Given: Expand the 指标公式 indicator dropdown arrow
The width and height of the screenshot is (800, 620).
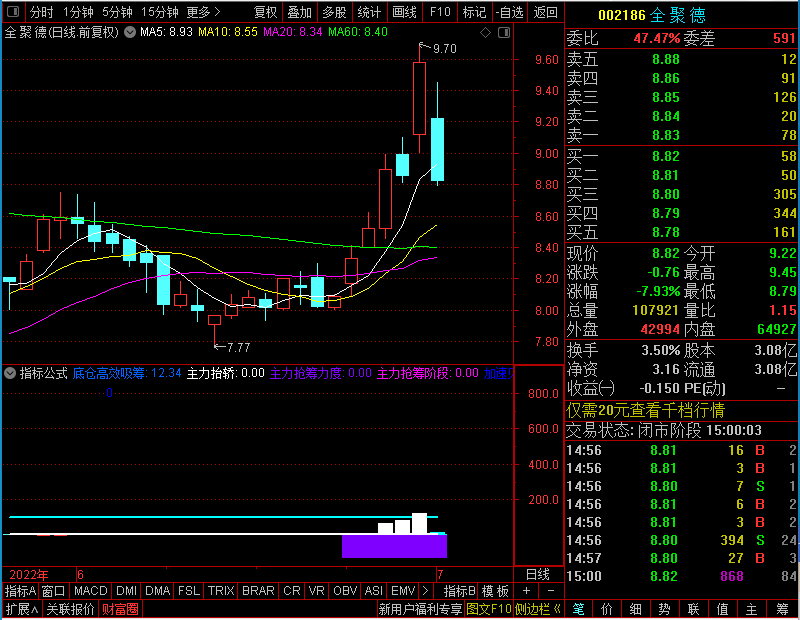Looking at the screenshot, I should (10, 373).
